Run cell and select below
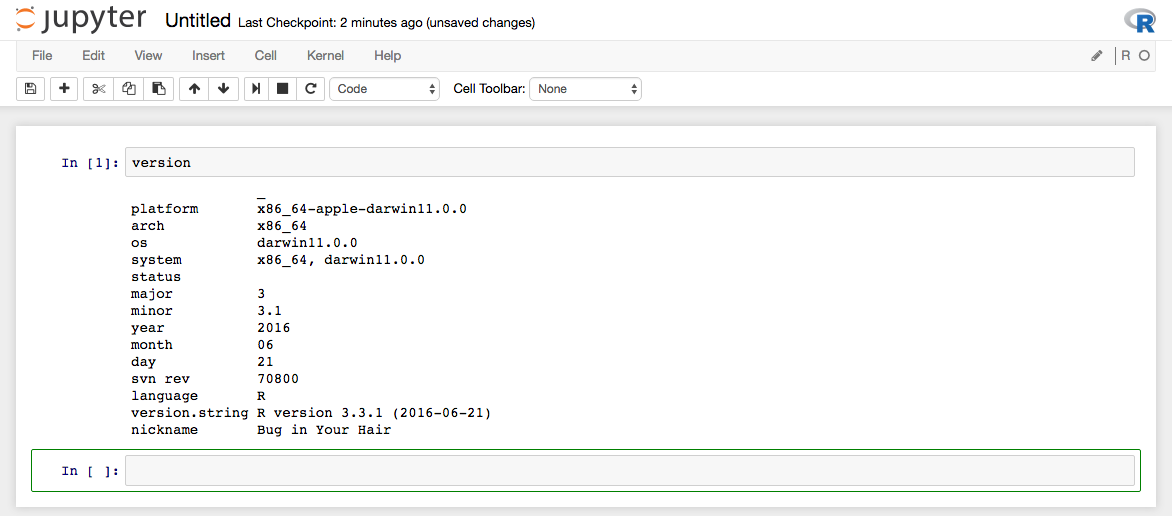1172x516 pixels. pyautogui.click(x=257, y=89)
